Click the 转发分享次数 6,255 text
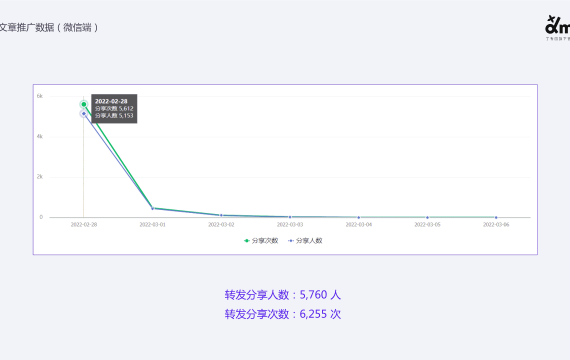The height and width of the screenshot is (360, 570). pos(282,314)
